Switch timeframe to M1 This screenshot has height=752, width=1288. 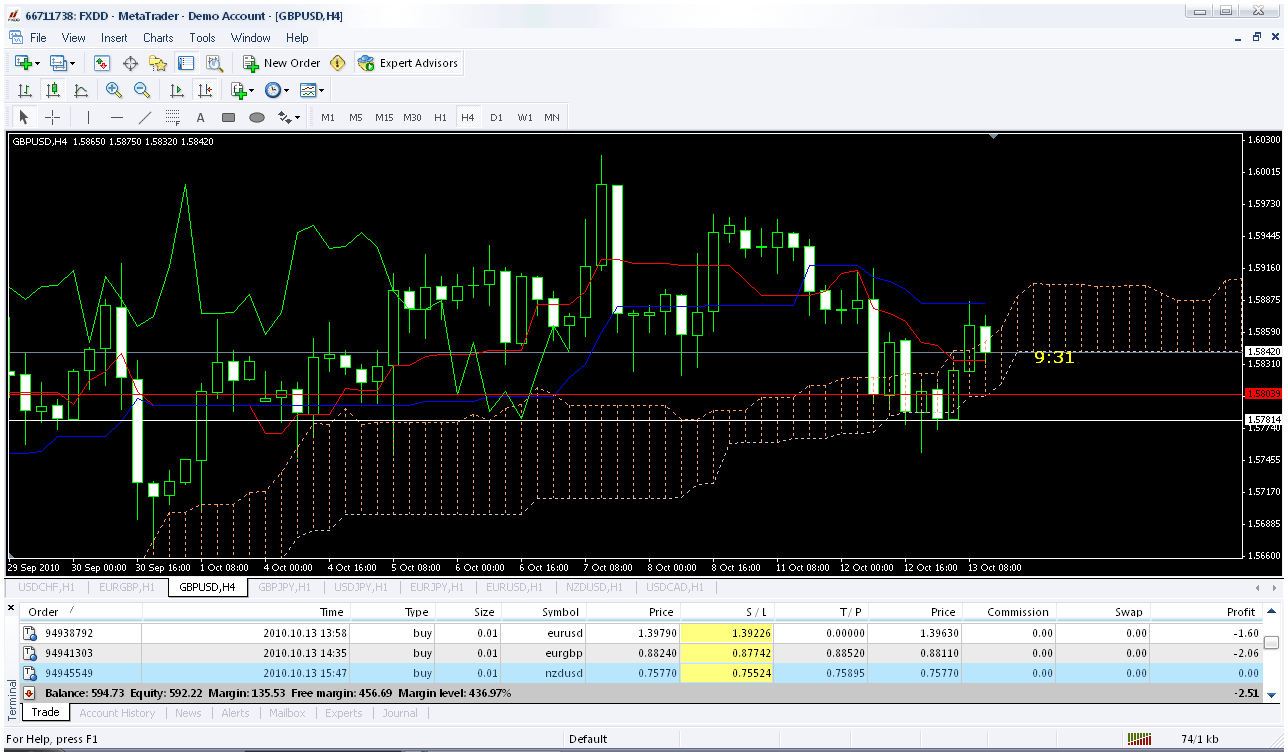click(328, 117)
